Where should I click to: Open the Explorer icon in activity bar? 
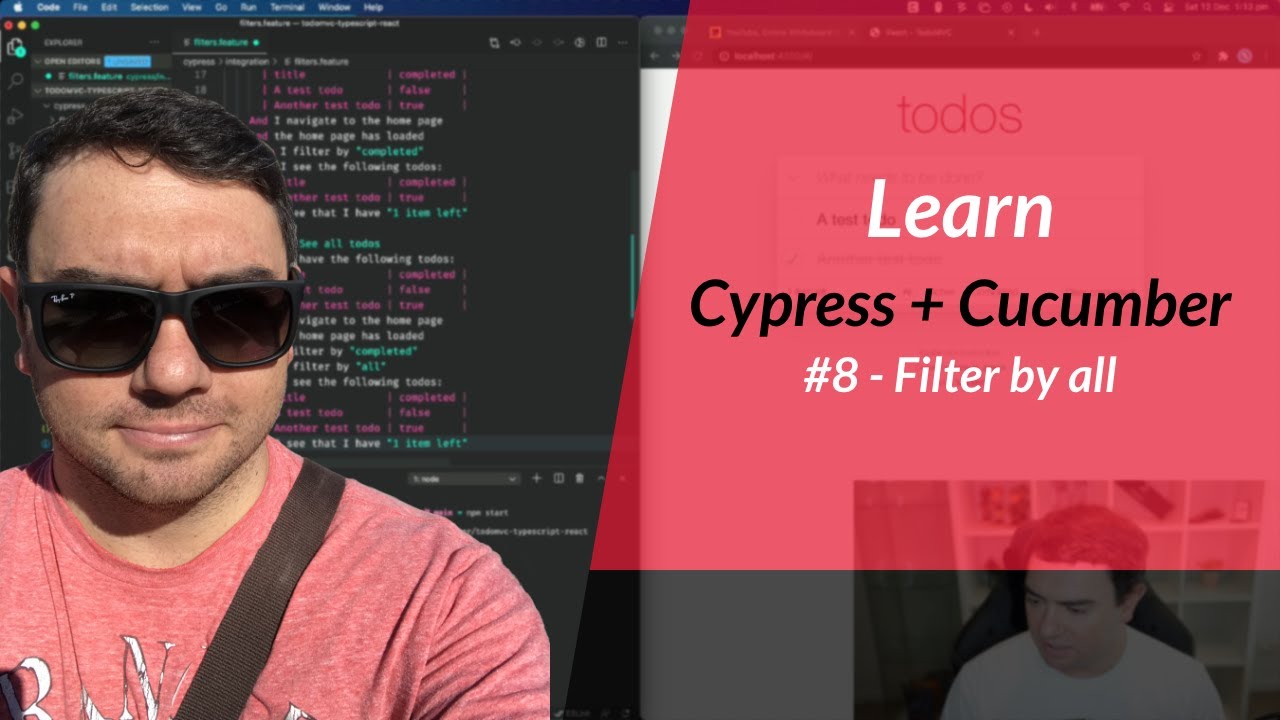click(15, 47)
